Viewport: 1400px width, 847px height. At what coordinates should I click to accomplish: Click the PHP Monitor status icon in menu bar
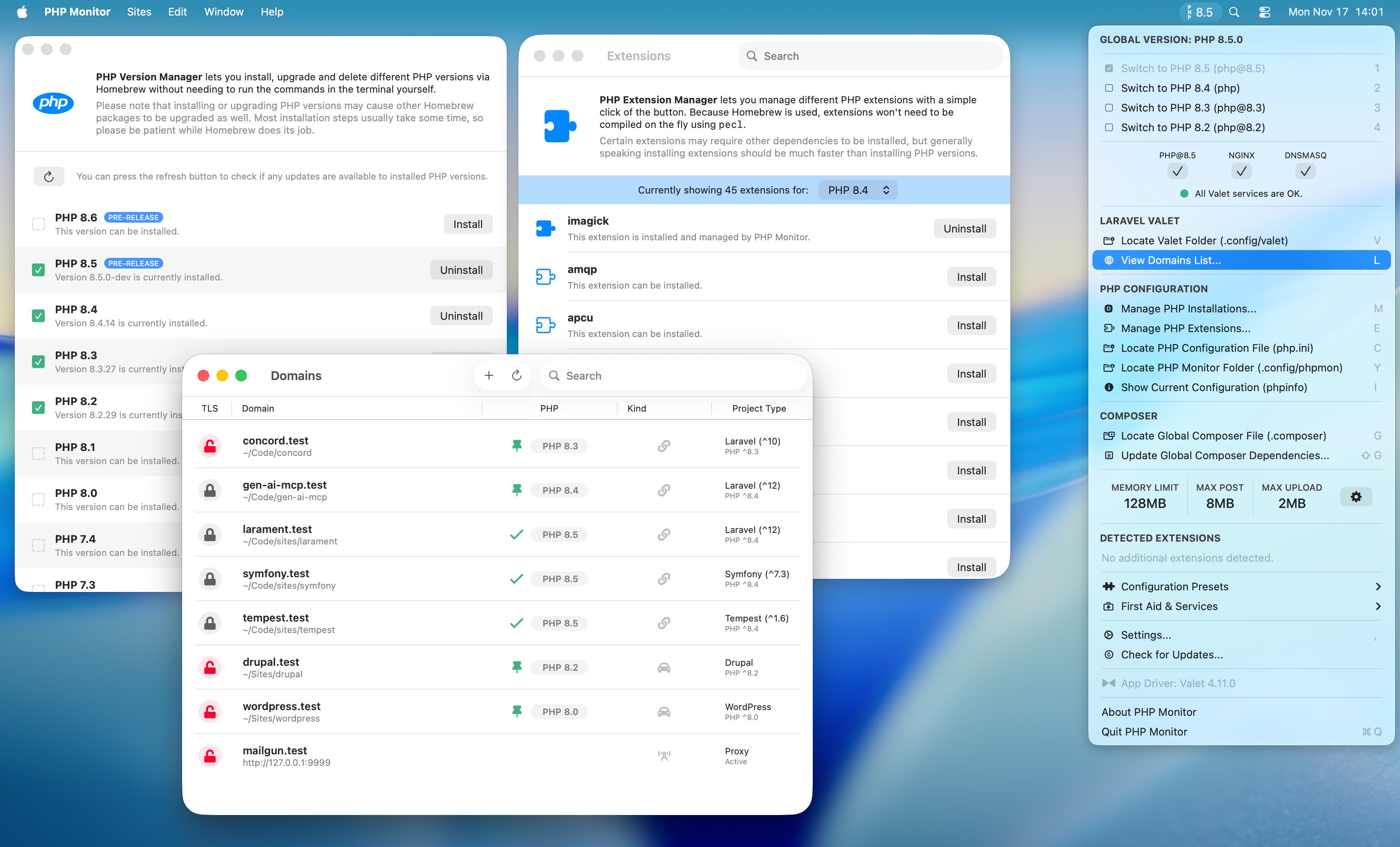[1201, 11]
